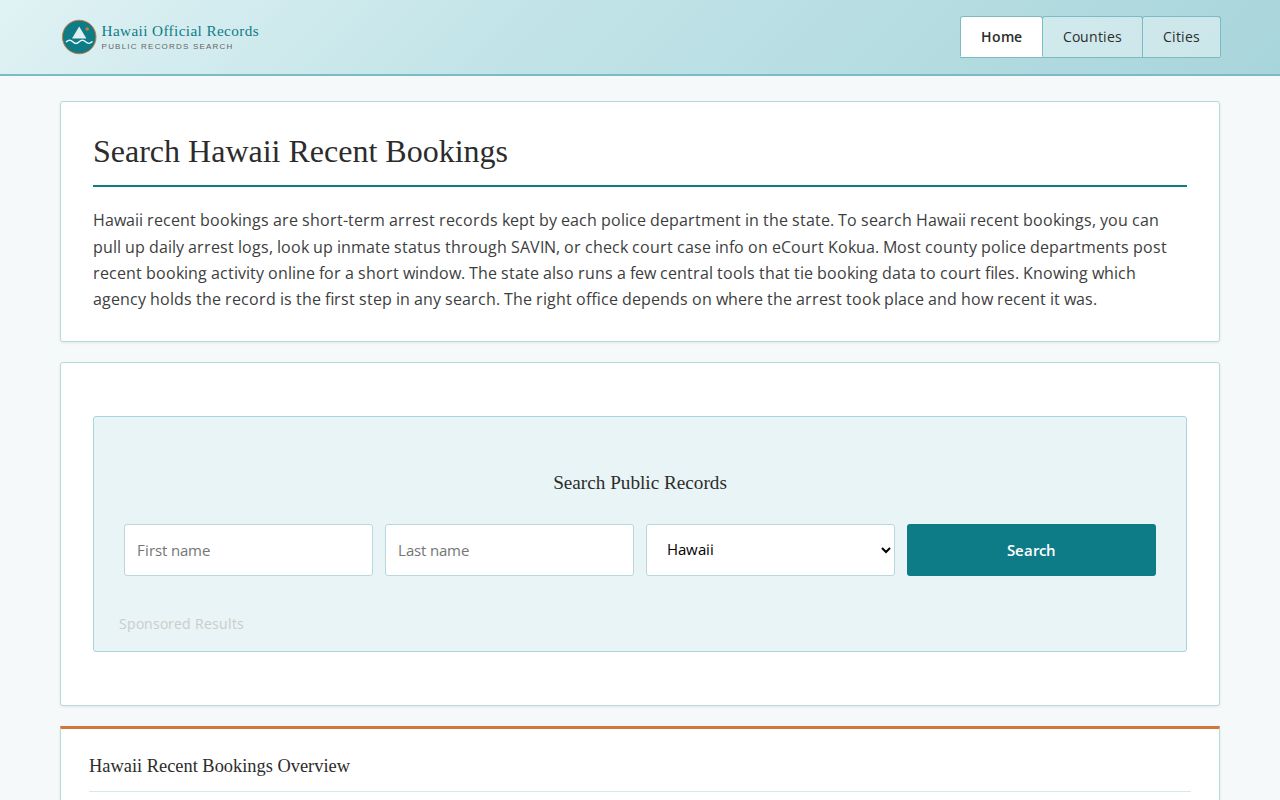Viewport: 1280px width, 800px height.
Task: Click the PUBLIC RECORDS SEARCH tagline
Action: click(167, 47)
